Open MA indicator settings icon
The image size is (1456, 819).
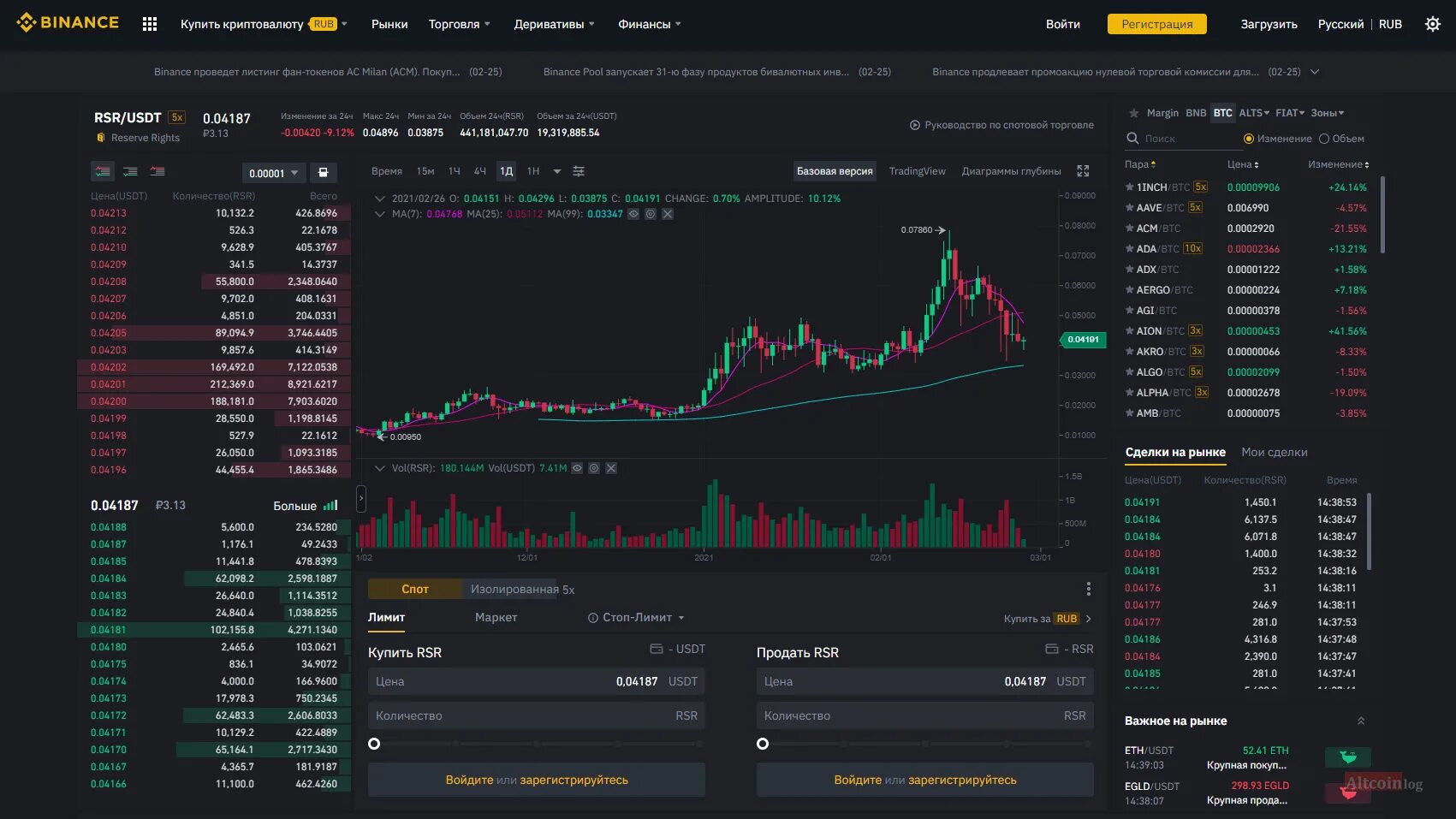pos(651,214)
